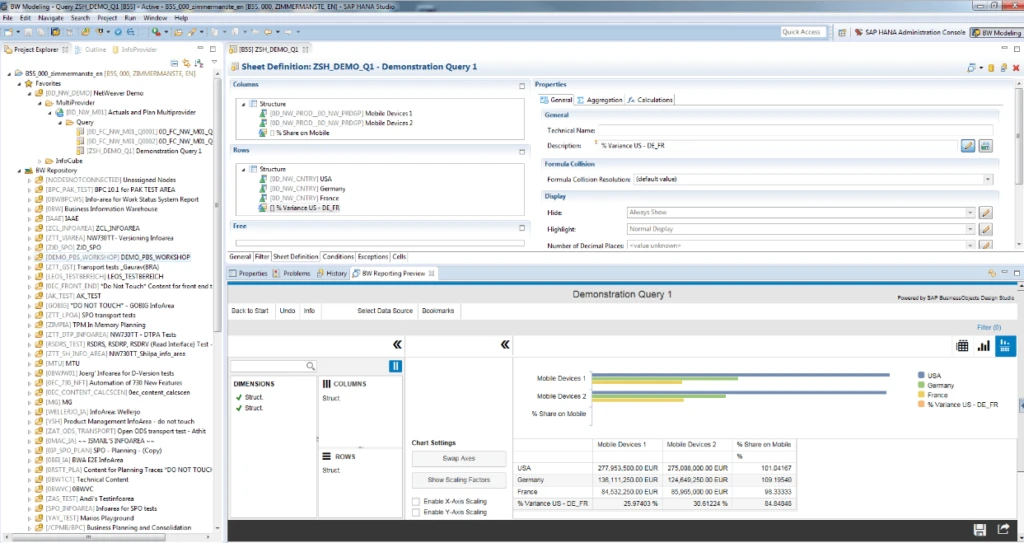The height and width of the screenshot is (543, 1024).
Task: Collapse the Rows Structure node
Action: (x=244, y=169)
